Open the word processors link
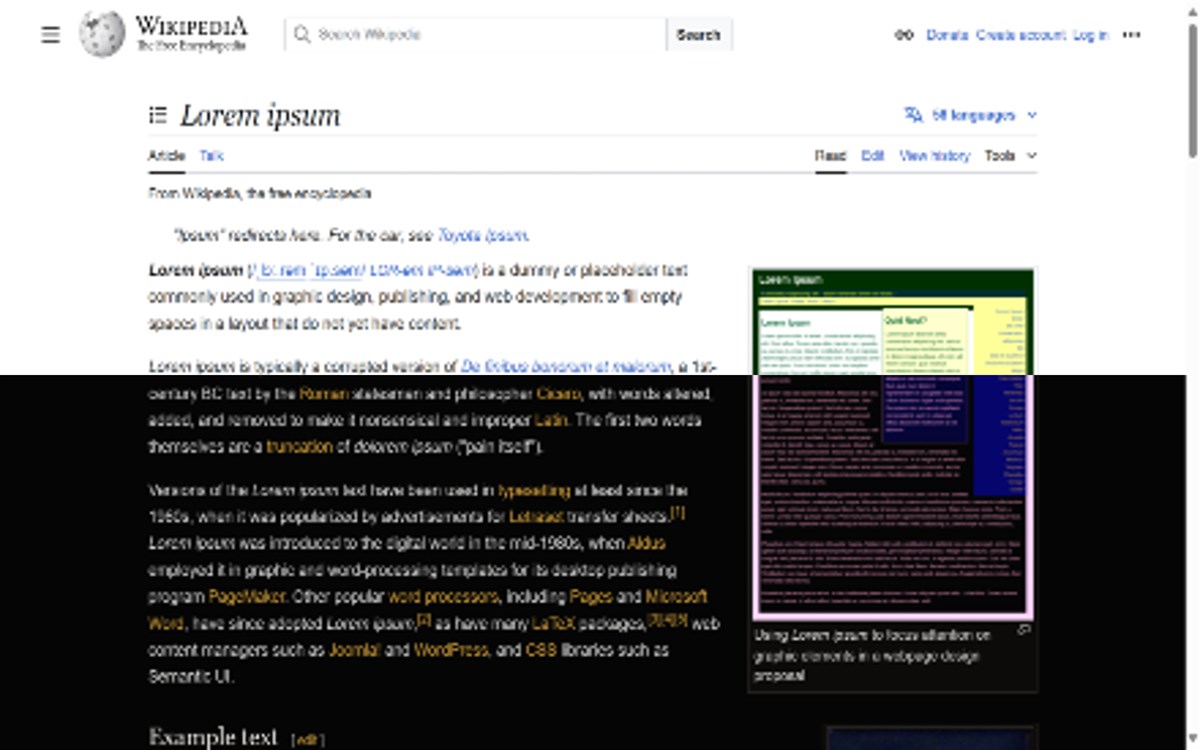The image size is (1200, 750). (443, 597)
